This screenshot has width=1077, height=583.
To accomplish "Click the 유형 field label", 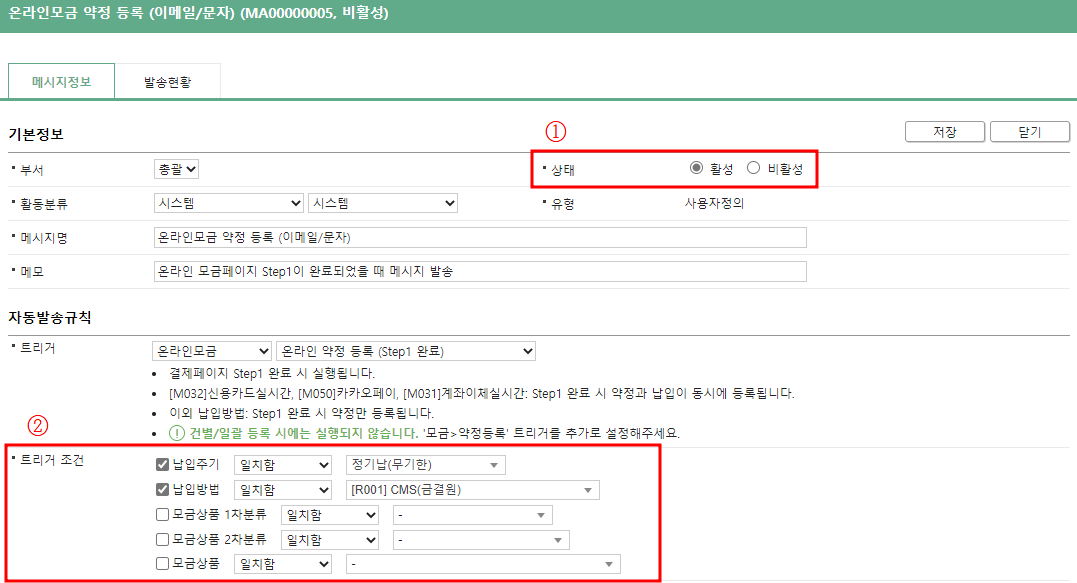I will pyautogui.click(x=563, y=204).
